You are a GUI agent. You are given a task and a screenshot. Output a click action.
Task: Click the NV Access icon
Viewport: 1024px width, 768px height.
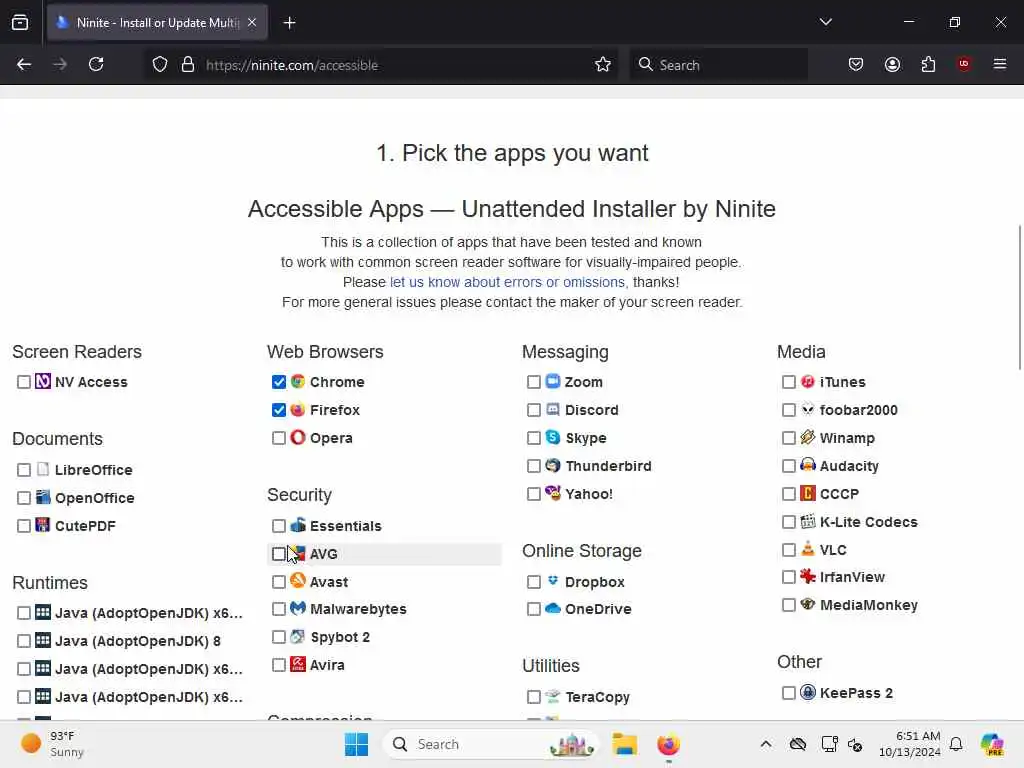pos(43,381)
